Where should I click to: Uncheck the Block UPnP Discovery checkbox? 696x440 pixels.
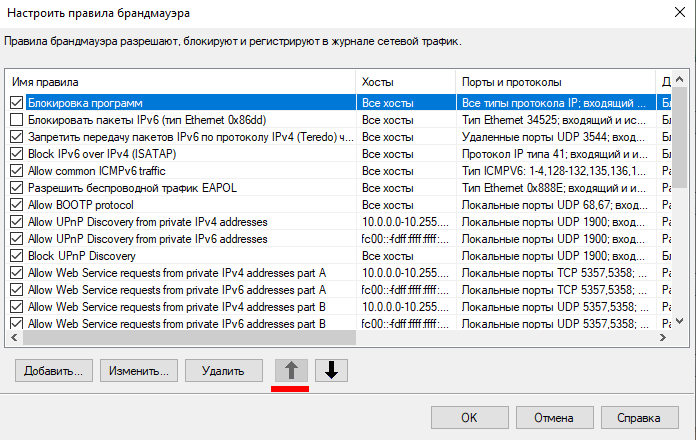pos(16,256)
